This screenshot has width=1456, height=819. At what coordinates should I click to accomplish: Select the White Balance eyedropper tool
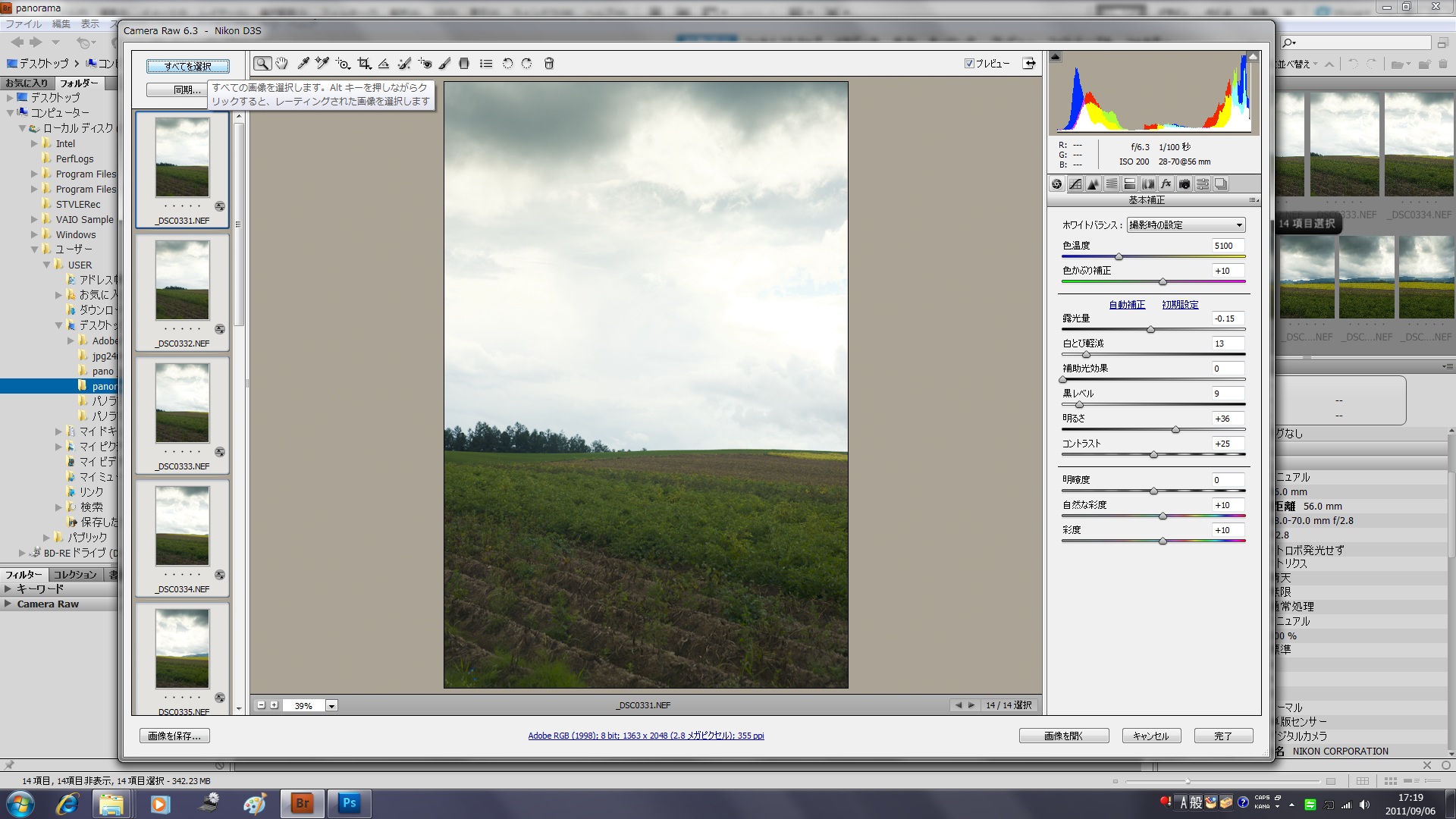303,64
